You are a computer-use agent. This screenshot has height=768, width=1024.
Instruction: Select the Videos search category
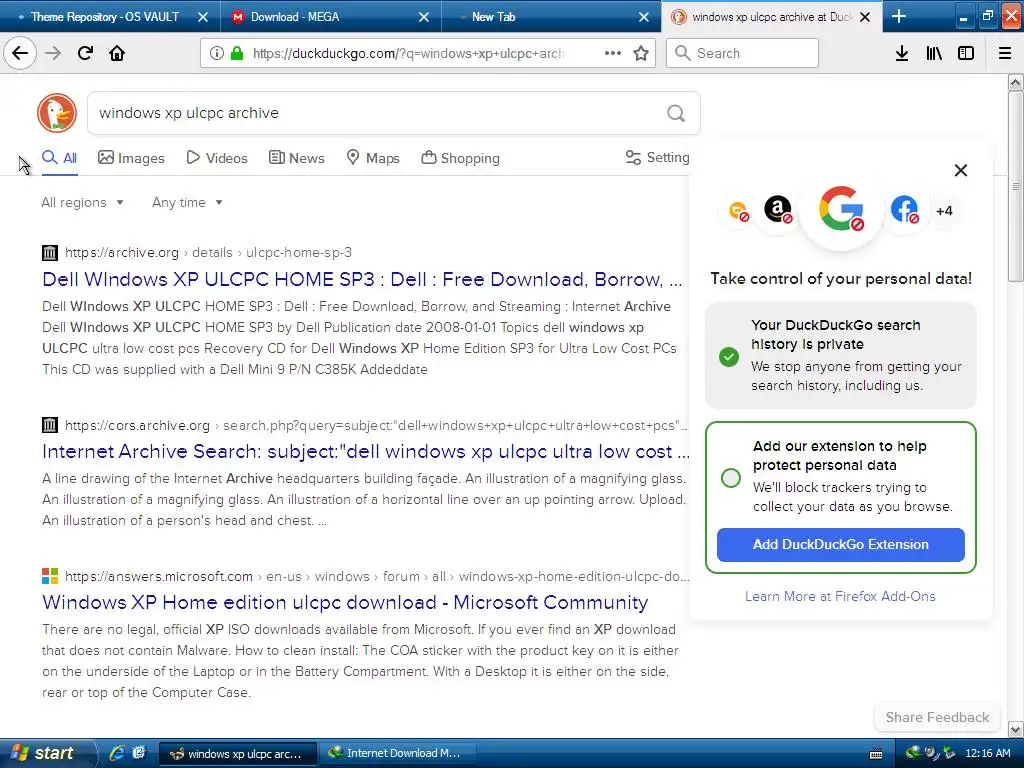click(x=217, y=158)
